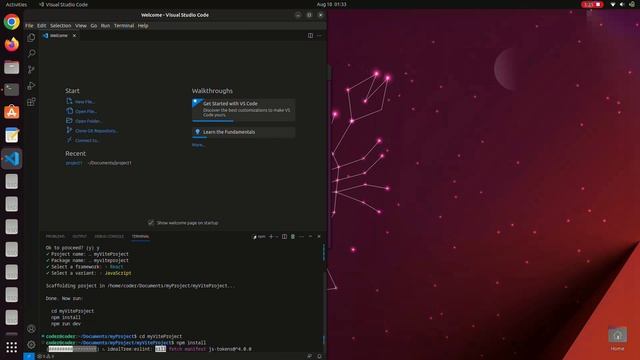The height and width of the screenshot is (360, 640).
Task: Toggle Show welcome page on startup
Action: 151,223
